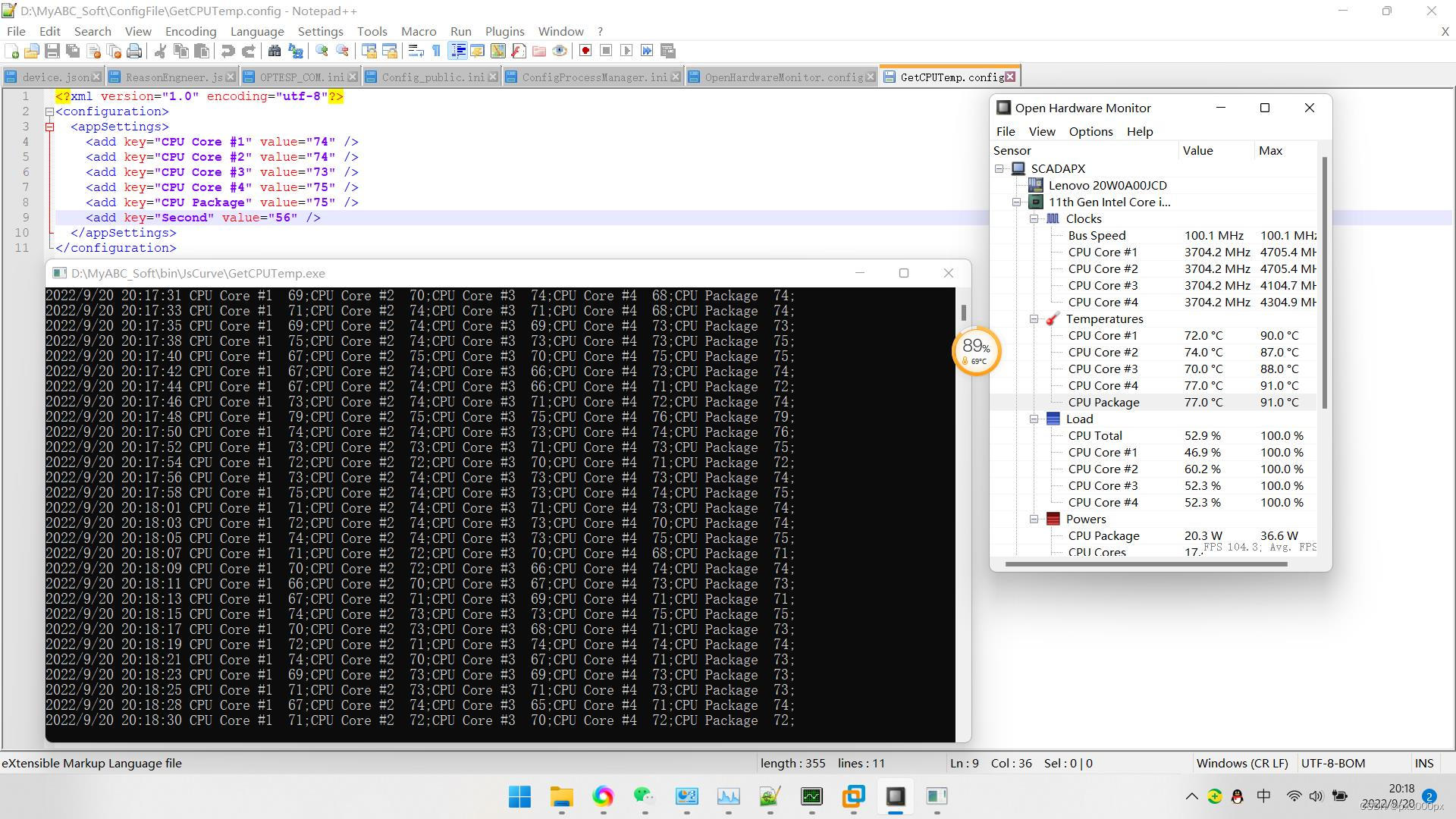Switch to the Config_public.ini tab
Viewport: 1456px width, 819px height.
[x=432, y=77]
